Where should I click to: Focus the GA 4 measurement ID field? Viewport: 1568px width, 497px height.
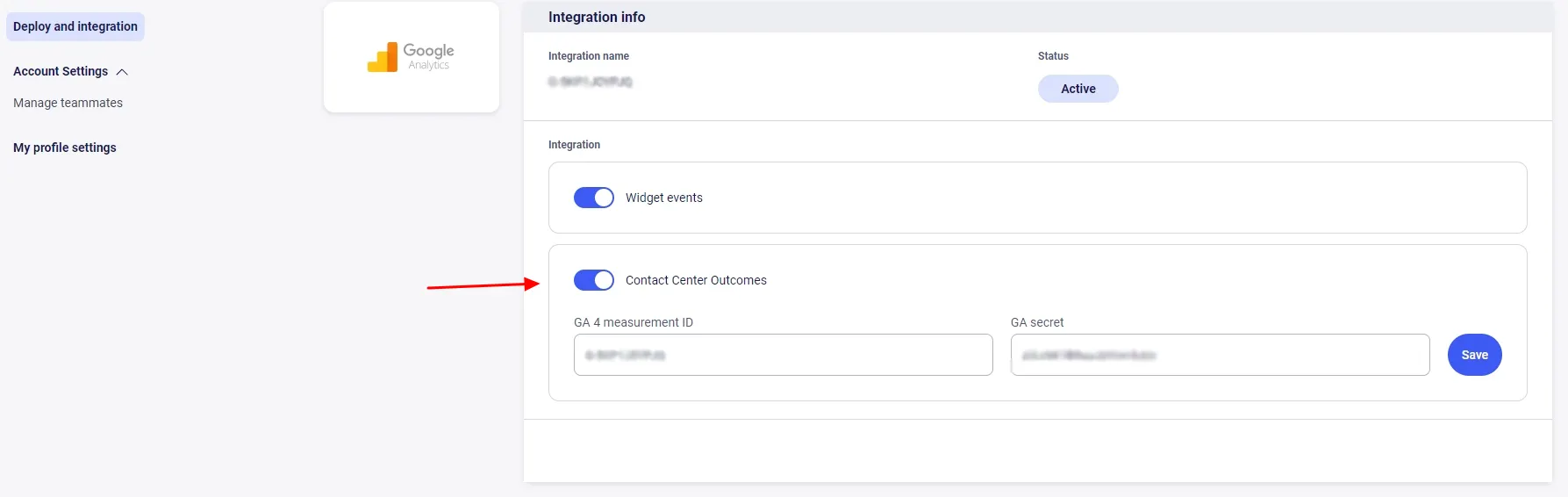tap(783, 355)
